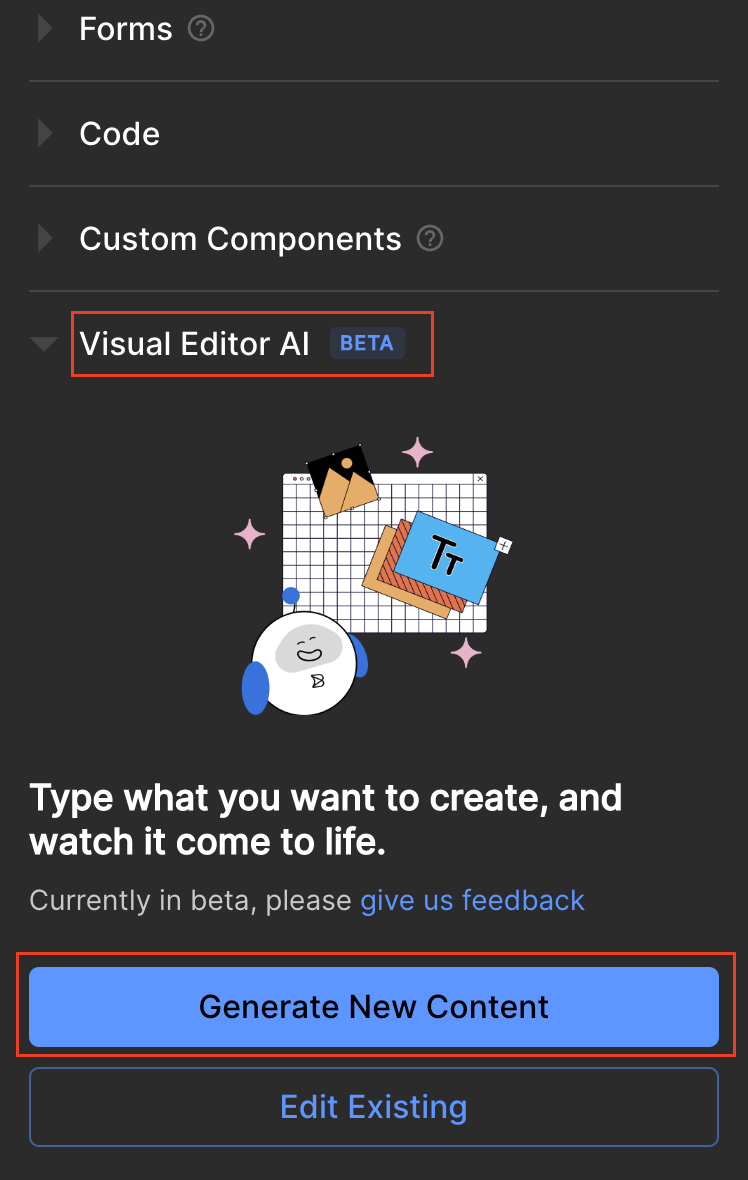Collapse the Visual Editor AI section
Viewport: 748px width, 1180px height.
coord(42,343)
